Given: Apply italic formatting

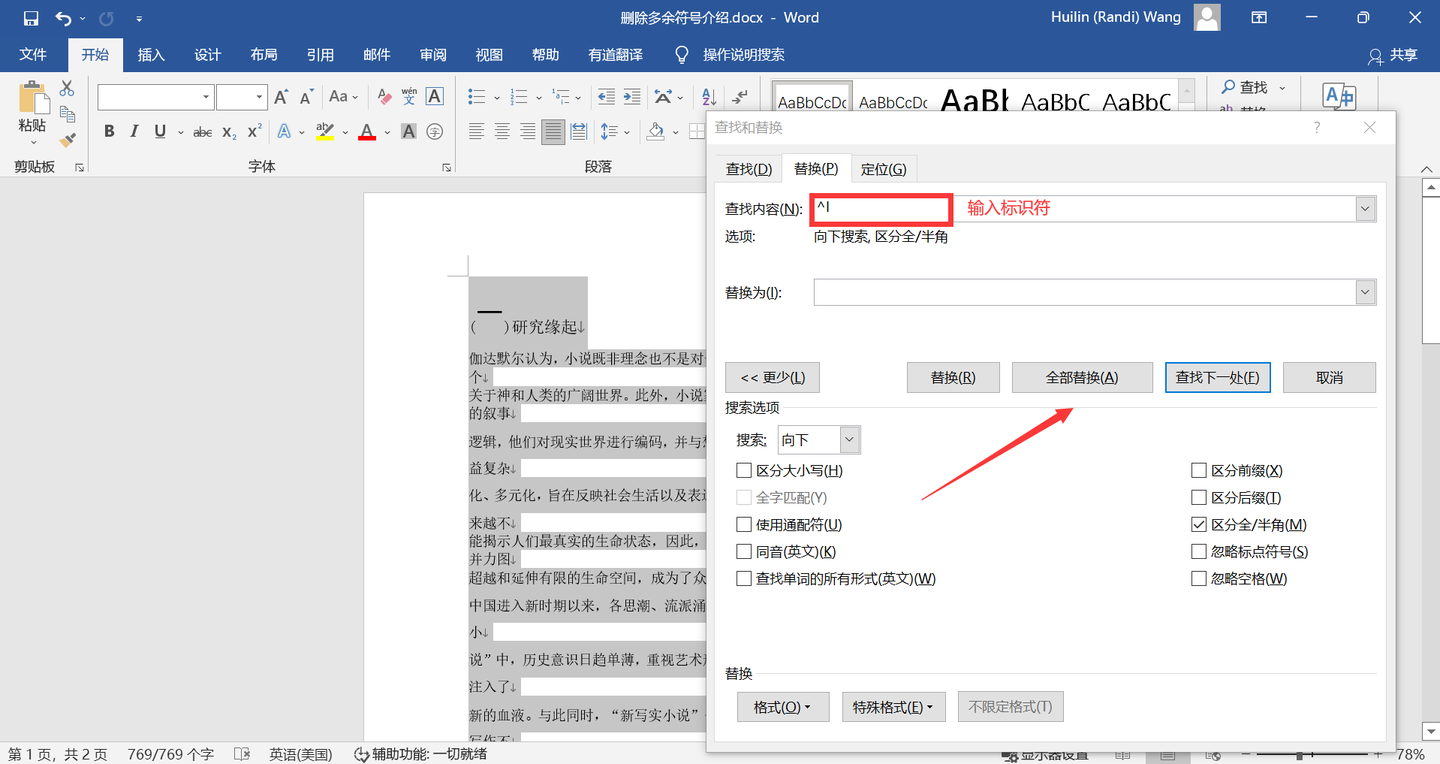Looking at the screenshot, I should [133, 131].
